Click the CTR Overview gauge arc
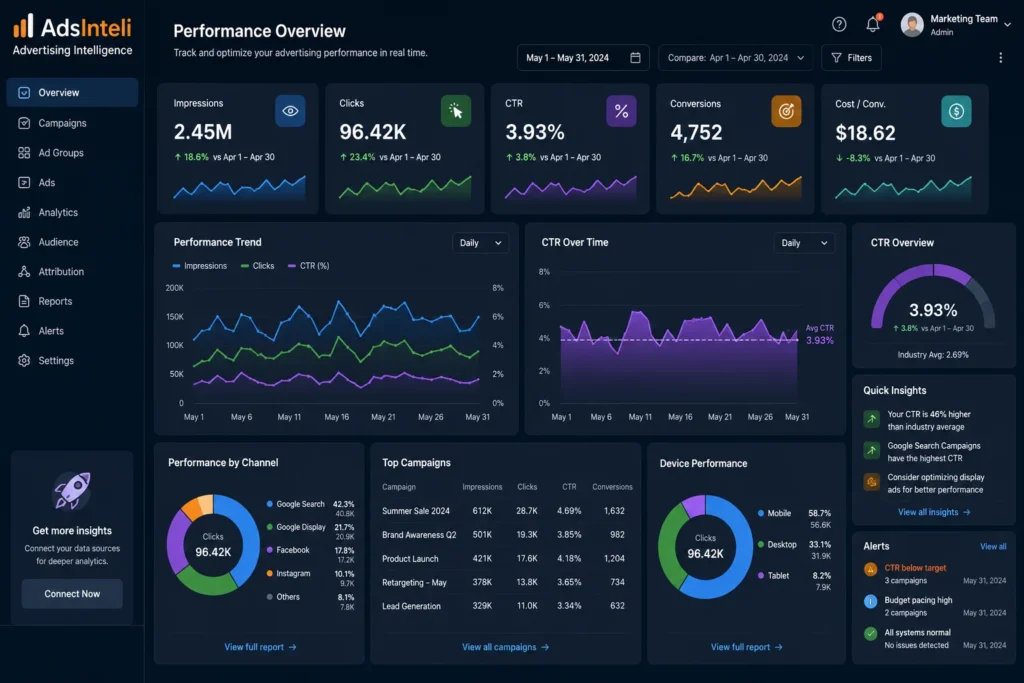 [933, 296]
